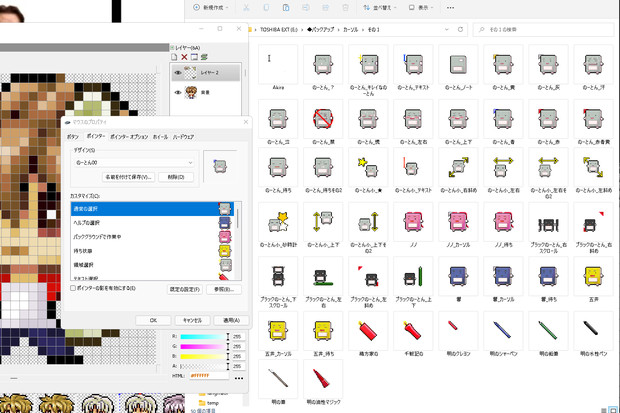Screen dimensions: 620x413
Task: Collapse the レイヤー panel header toggle
Action: tap(172, 47)
